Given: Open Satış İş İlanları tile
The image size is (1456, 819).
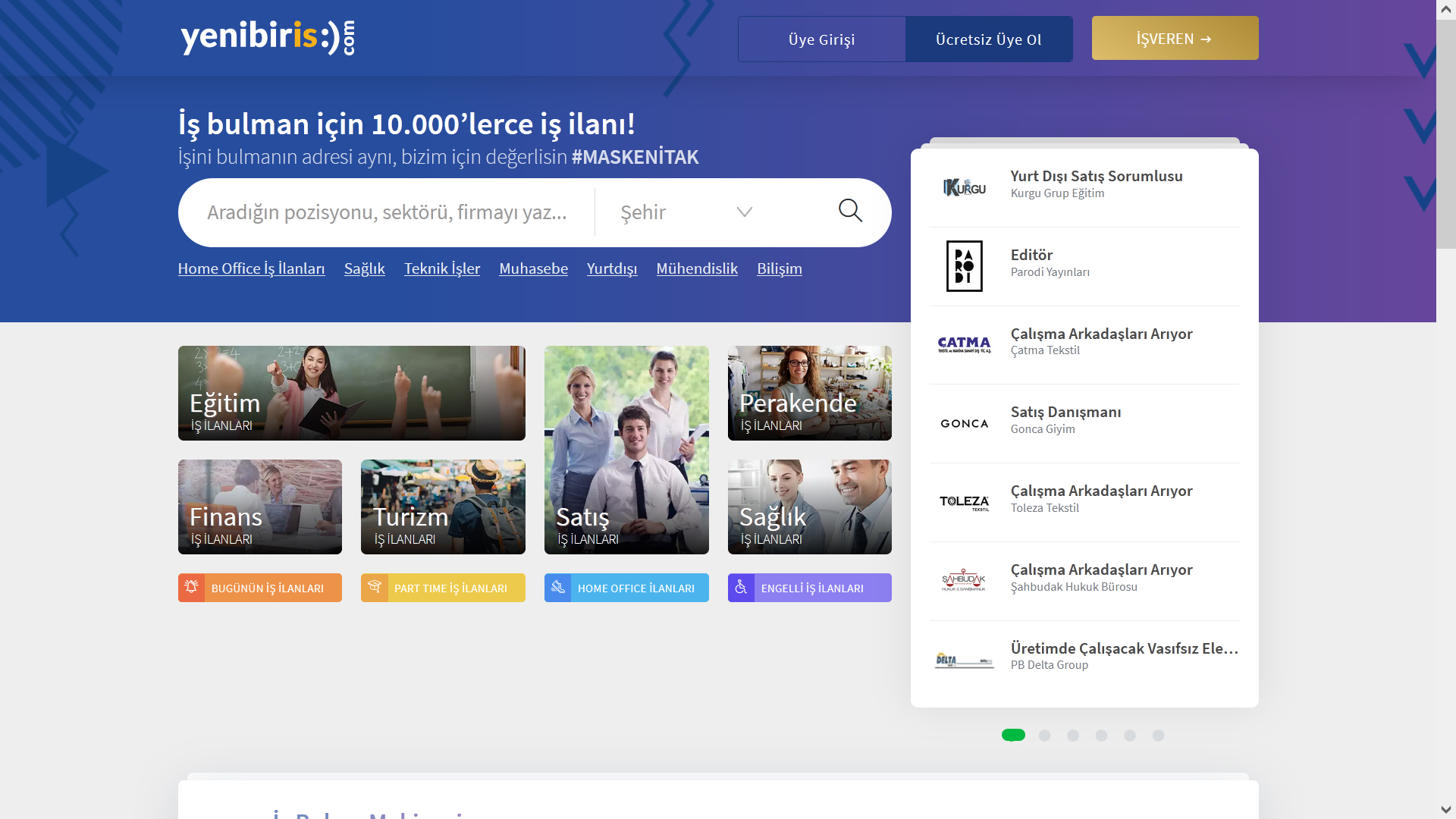Looking at the screenshot, I should click(626, 450).
